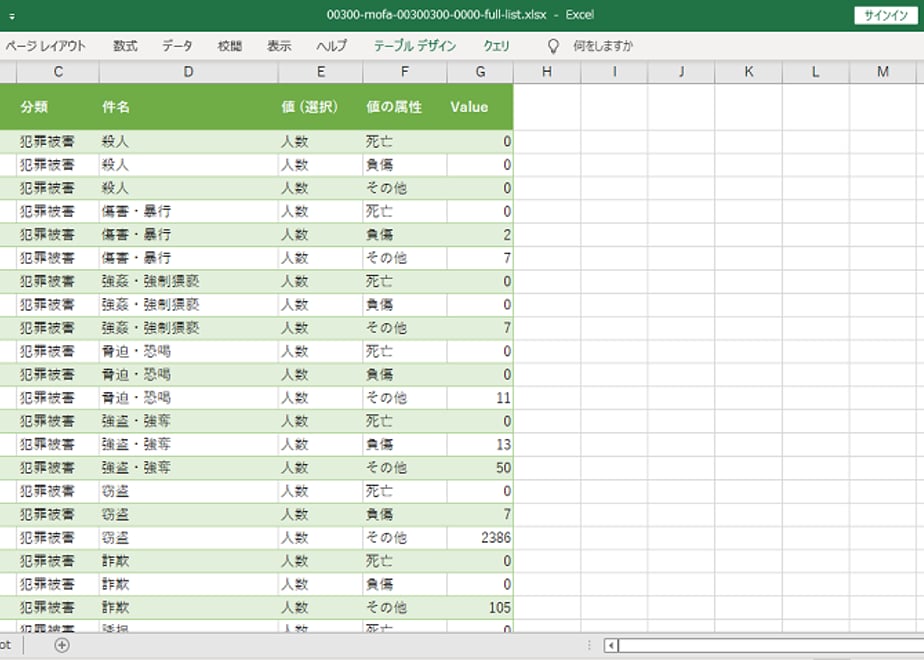The image size is (924, 660).
Task: Open the ページ レイアウト ribbon tab
Action: tap(45, 46)
